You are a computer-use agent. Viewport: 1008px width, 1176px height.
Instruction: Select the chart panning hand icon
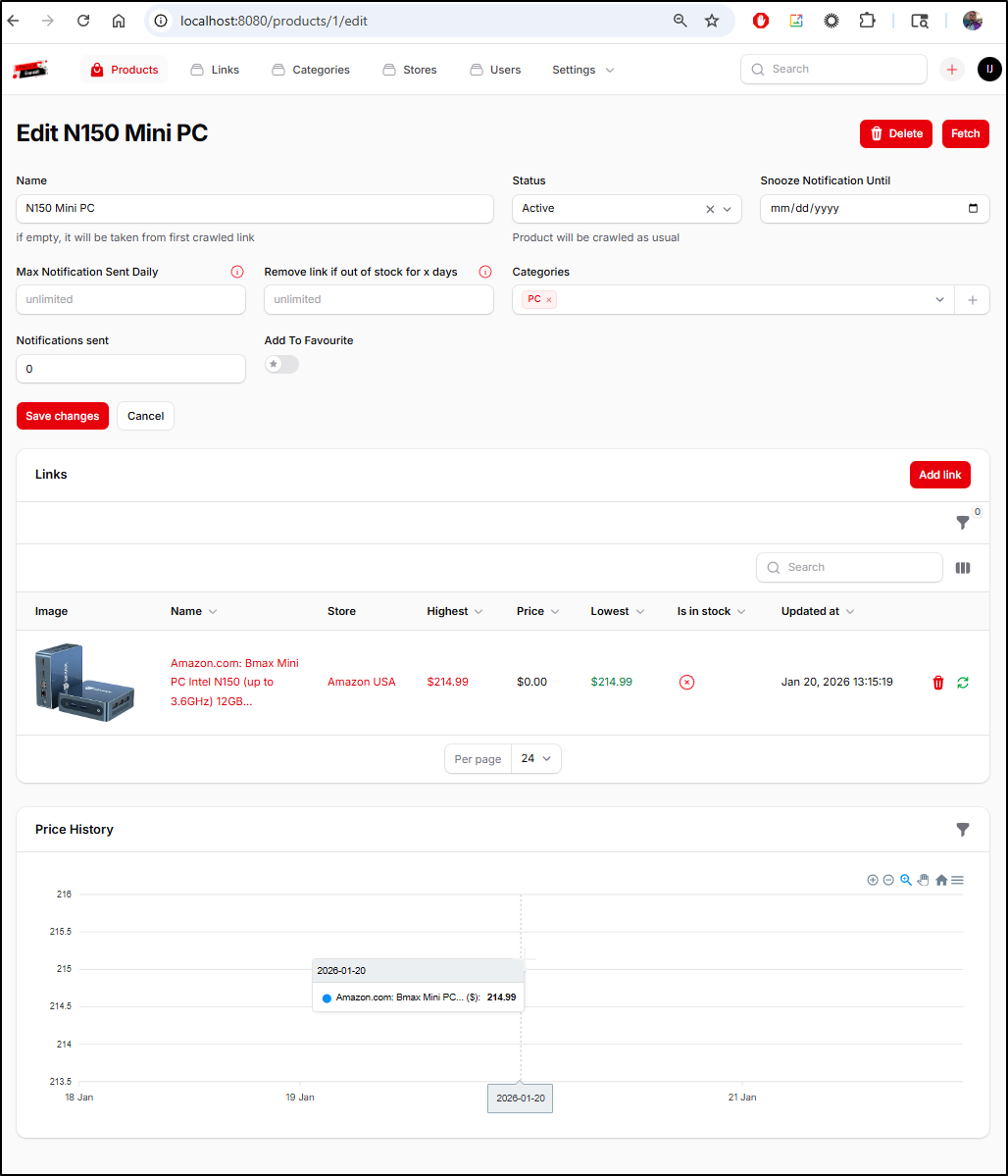tap(923, 880)
